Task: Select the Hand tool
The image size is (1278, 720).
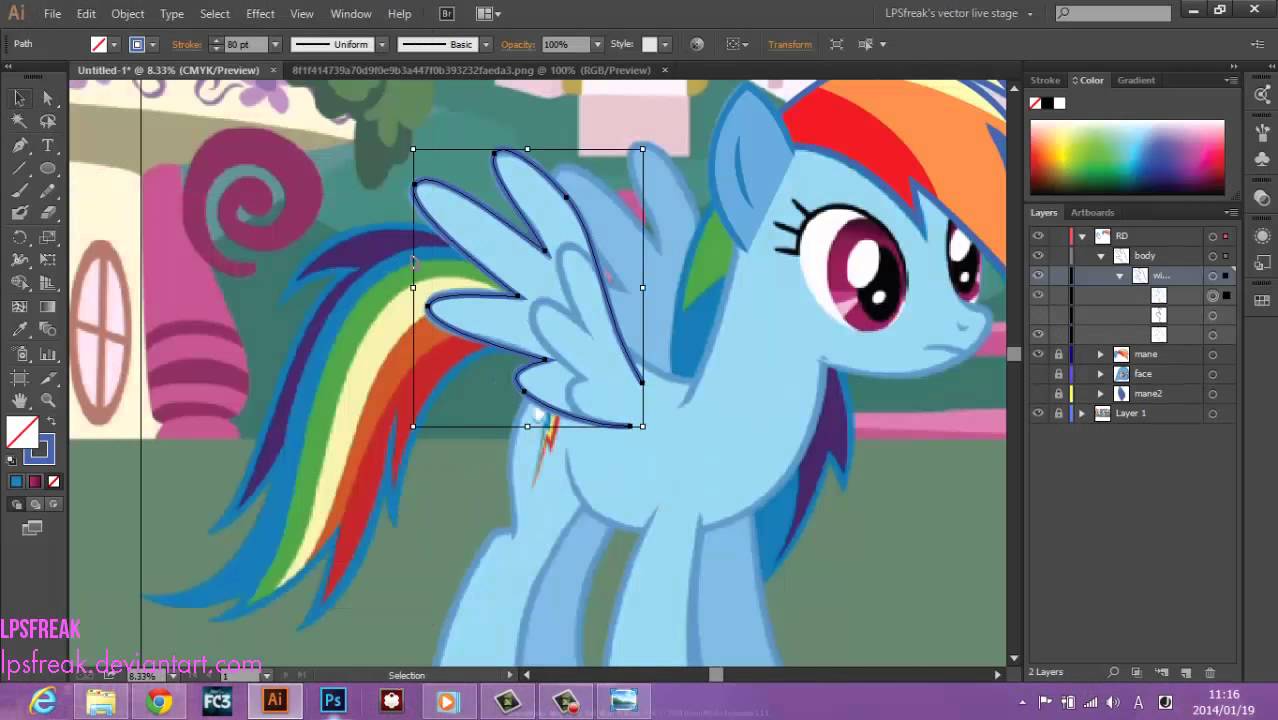Action: tap(19, 400)
